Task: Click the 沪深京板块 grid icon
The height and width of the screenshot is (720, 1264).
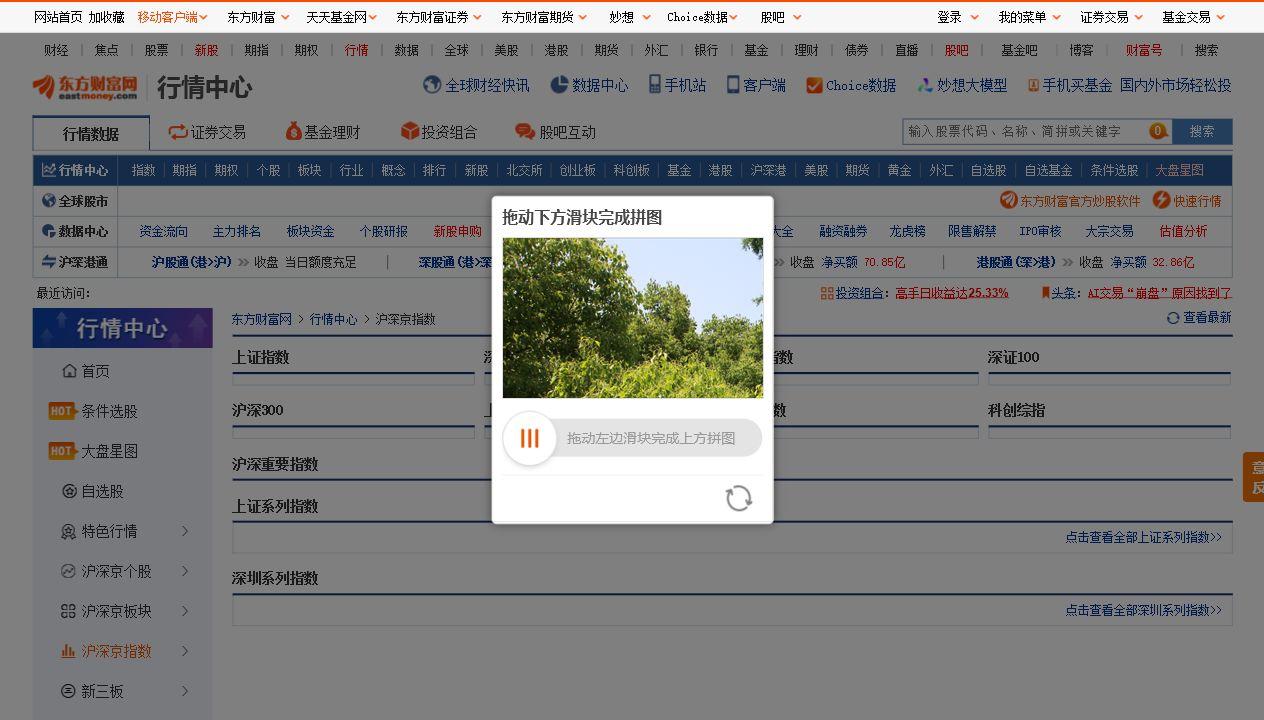Action: click(68, 611)
